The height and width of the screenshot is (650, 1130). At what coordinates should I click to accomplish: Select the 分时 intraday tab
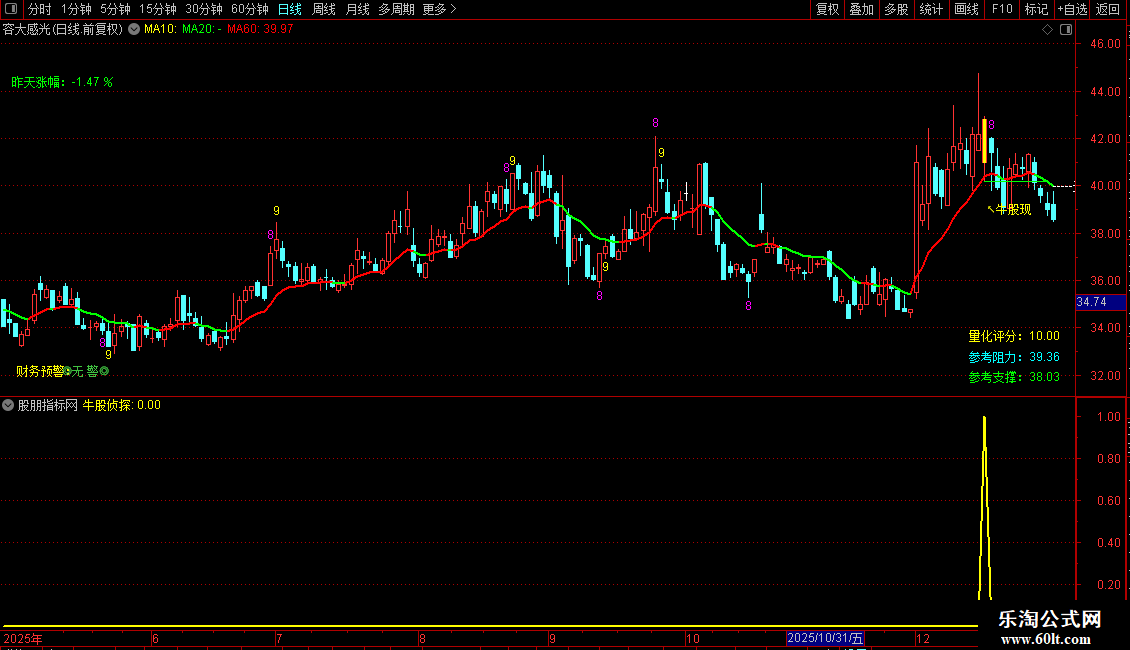tap(40, 9)
